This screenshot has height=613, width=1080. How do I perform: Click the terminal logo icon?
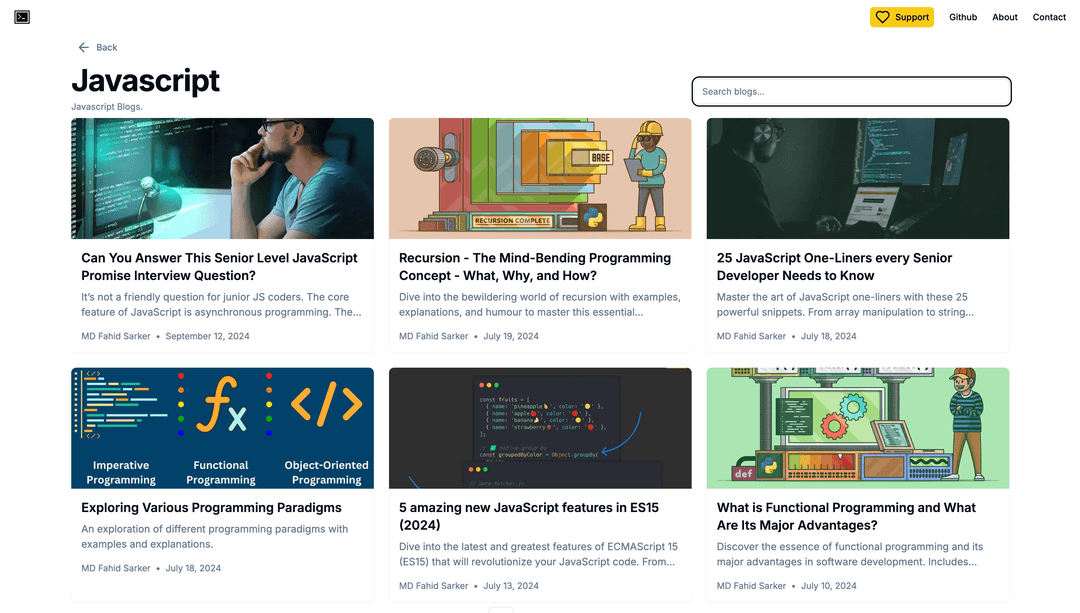[x=22, y=17]
